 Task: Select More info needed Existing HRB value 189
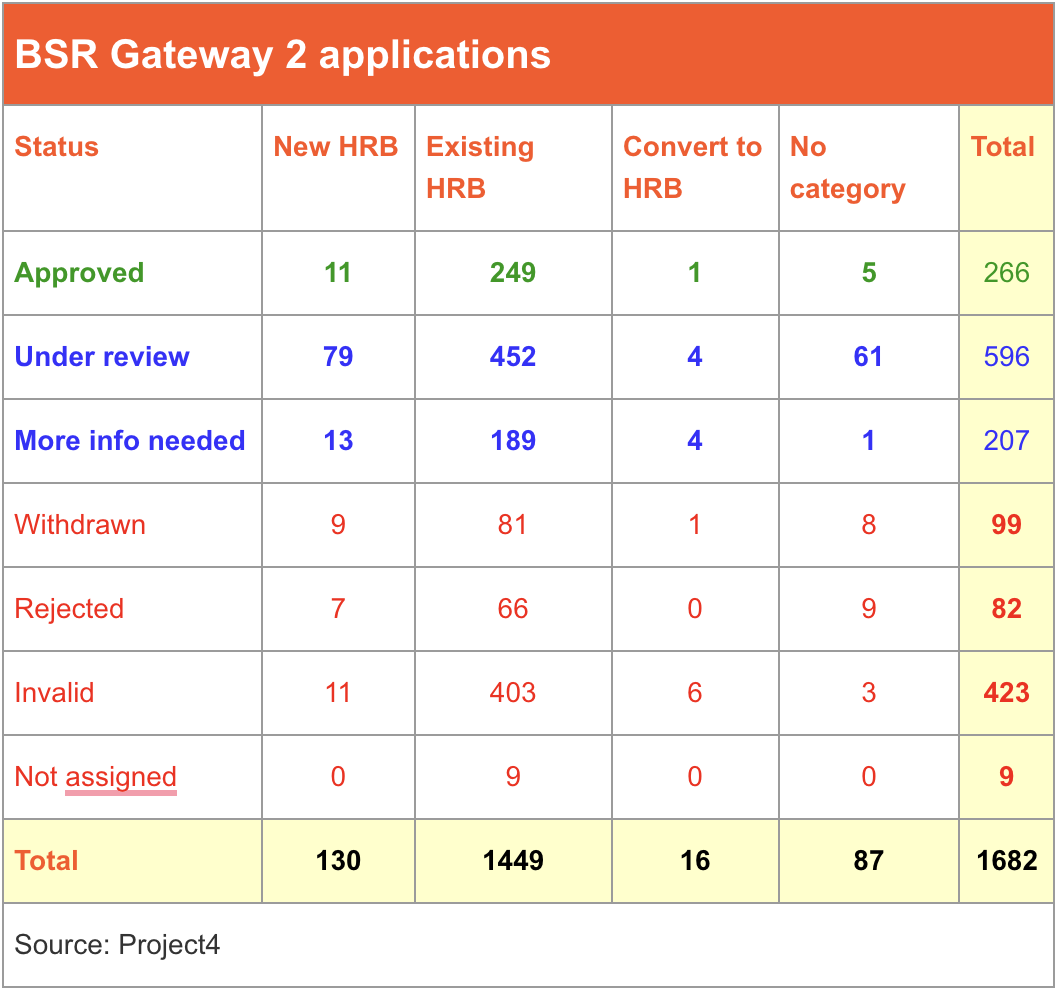pos(513,441)
